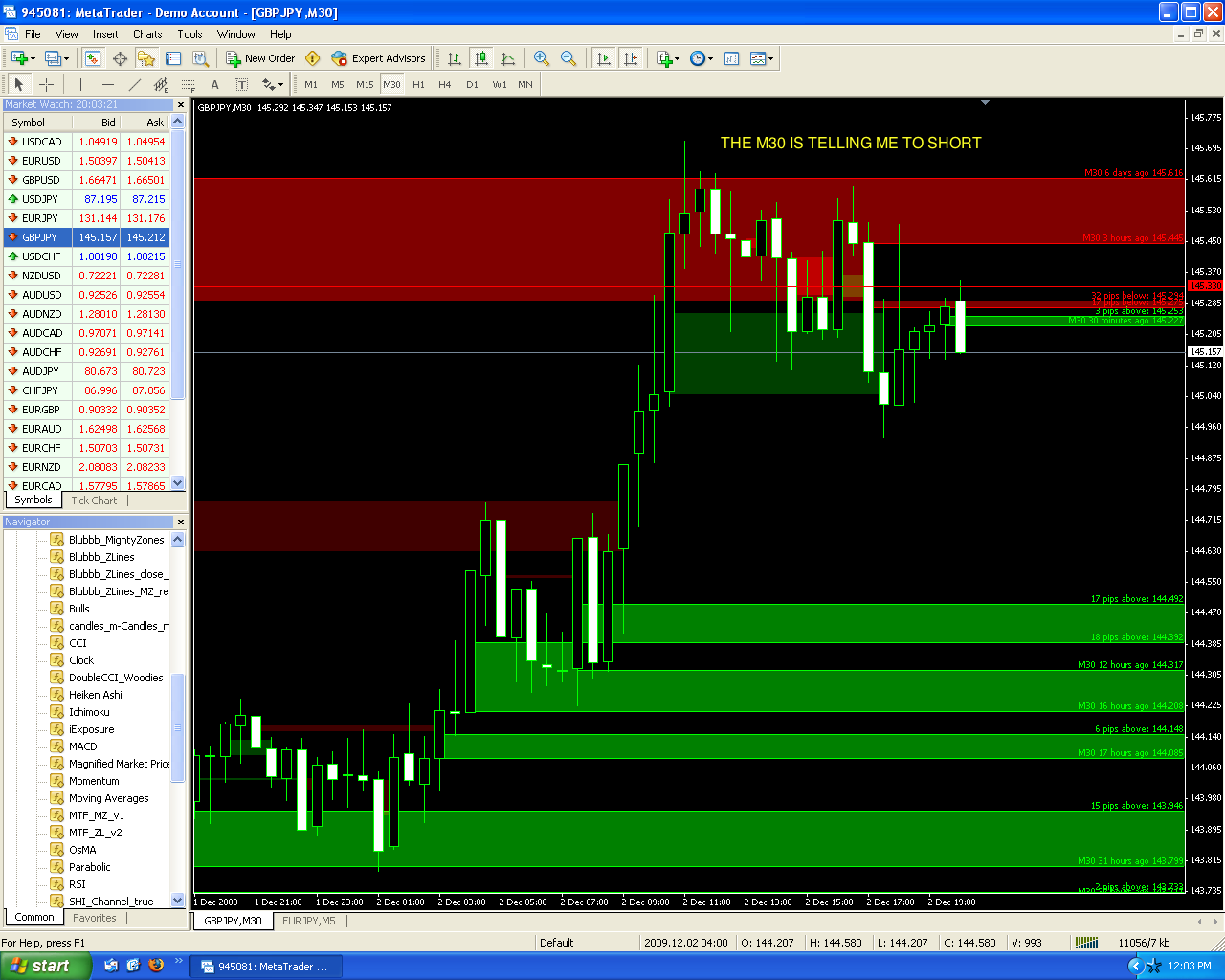Toggle the Auto Scroll chart icon
Screen dimensions: 1225x980
[x=603, y=58]
